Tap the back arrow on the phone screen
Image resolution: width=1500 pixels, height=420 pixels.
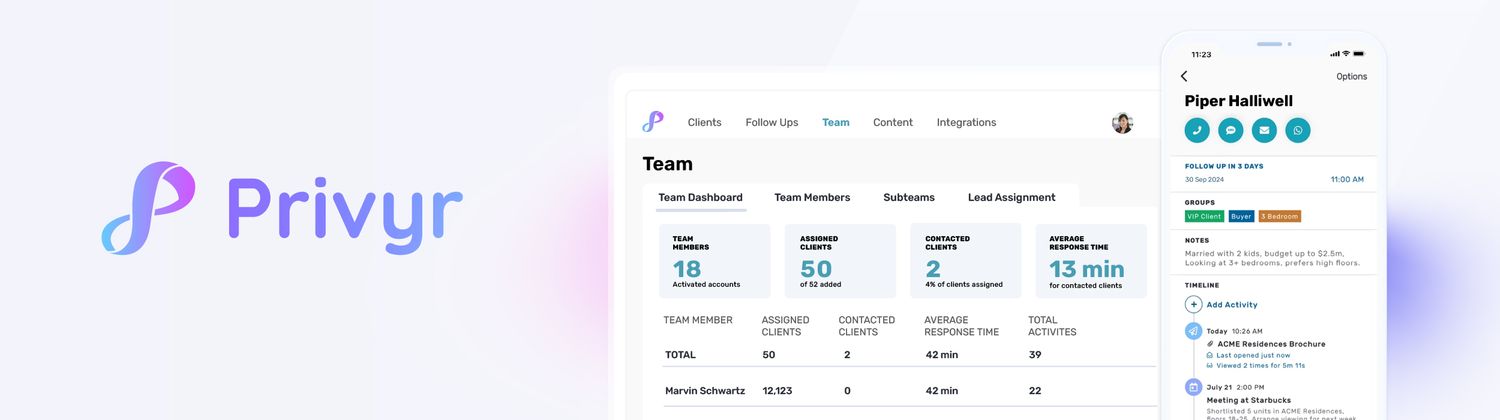coord(1184,76)
